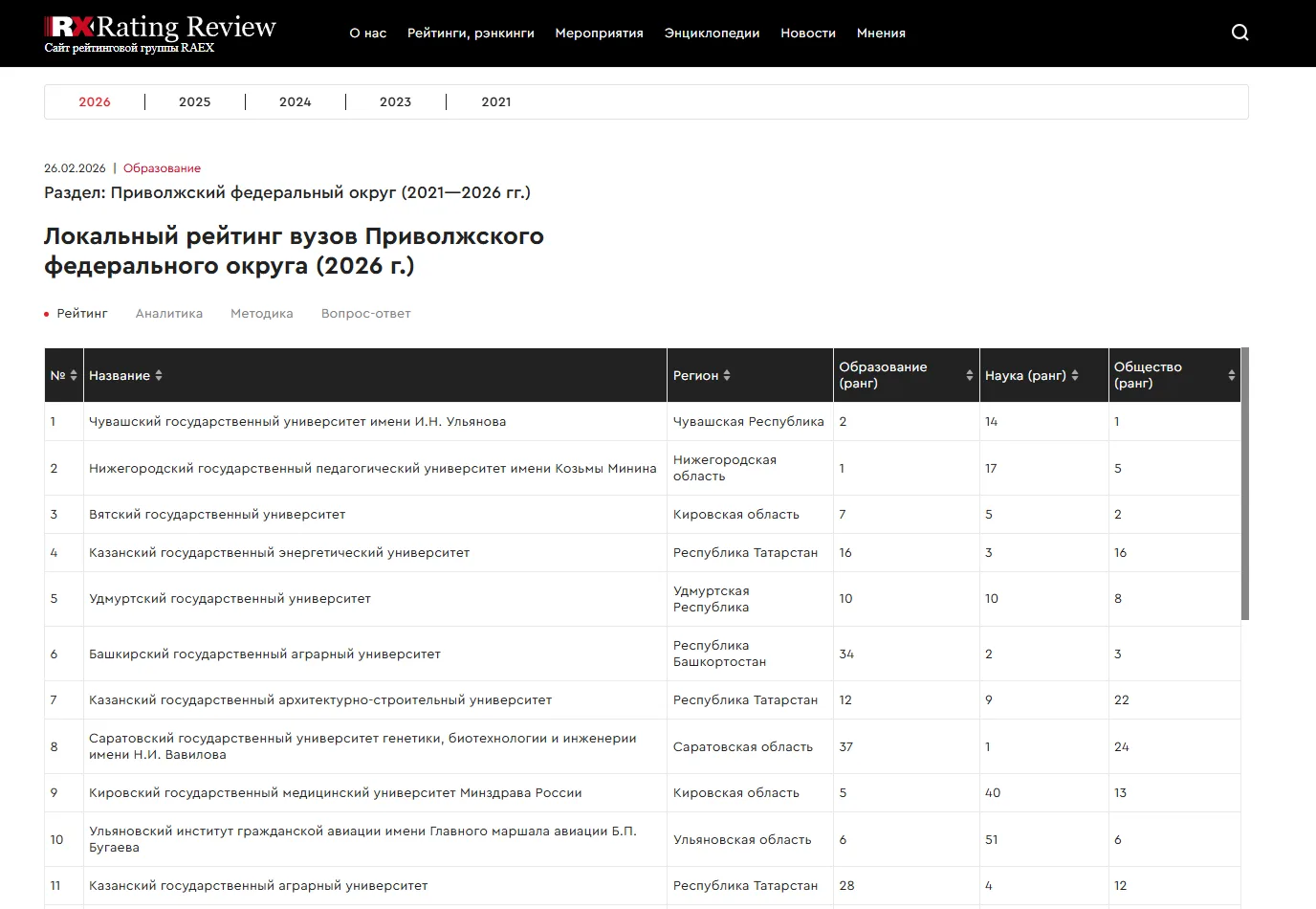
Task: Sort by Общество (ранг) sort icon
Action: click(1231, 375)
